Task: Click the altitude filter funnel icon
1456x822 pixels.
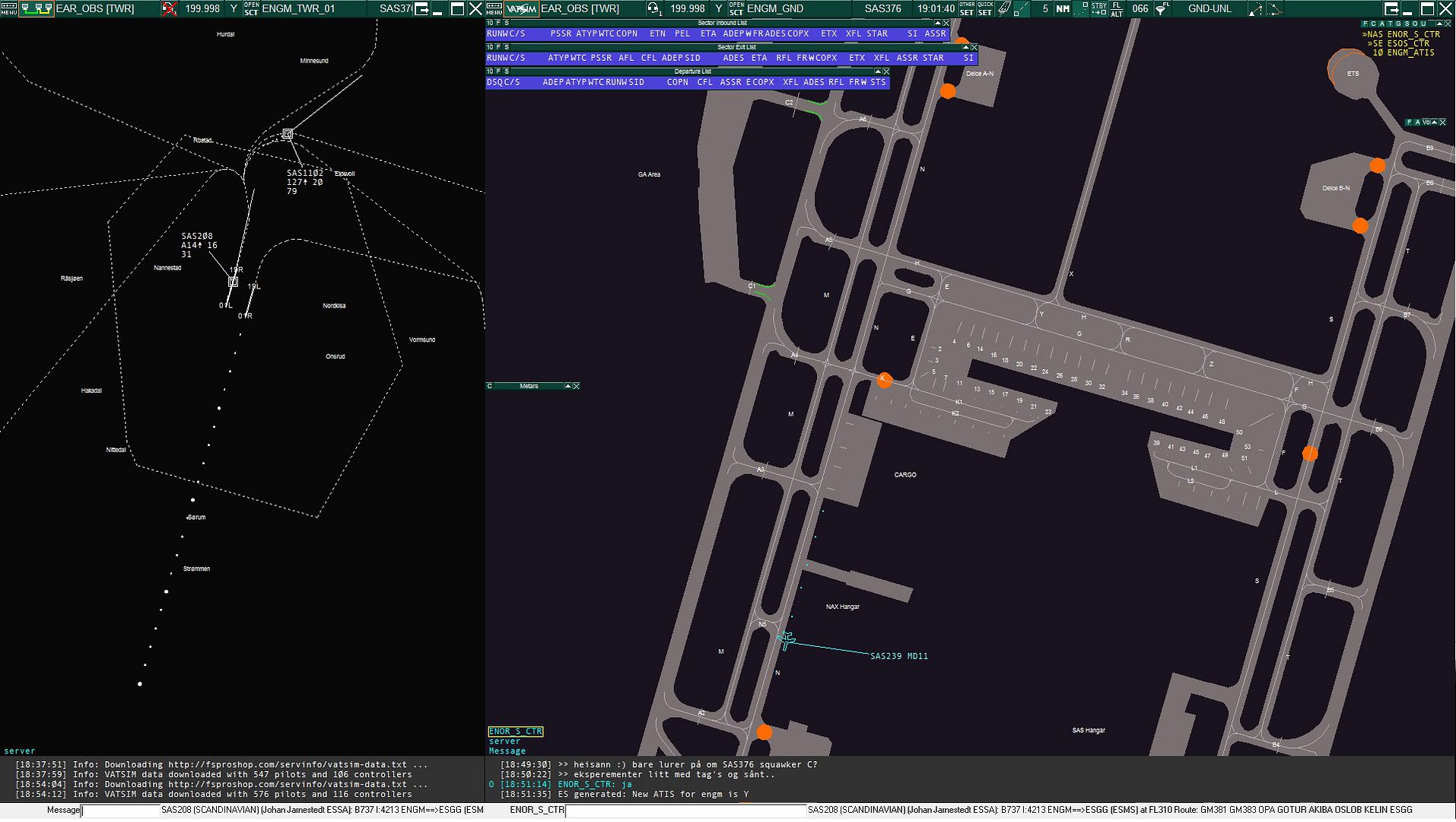Action: click(1161, 8)
